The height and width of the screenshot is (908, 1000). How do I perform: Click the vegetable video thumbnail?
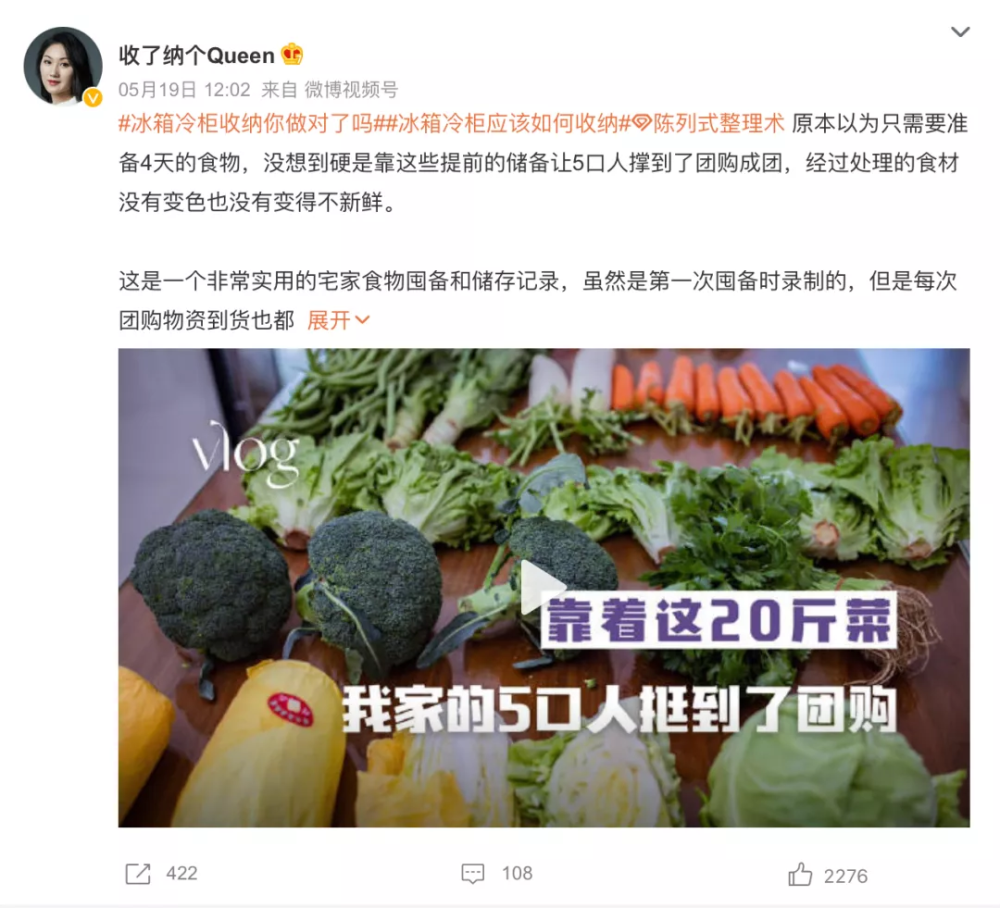[x=544, y=587]
